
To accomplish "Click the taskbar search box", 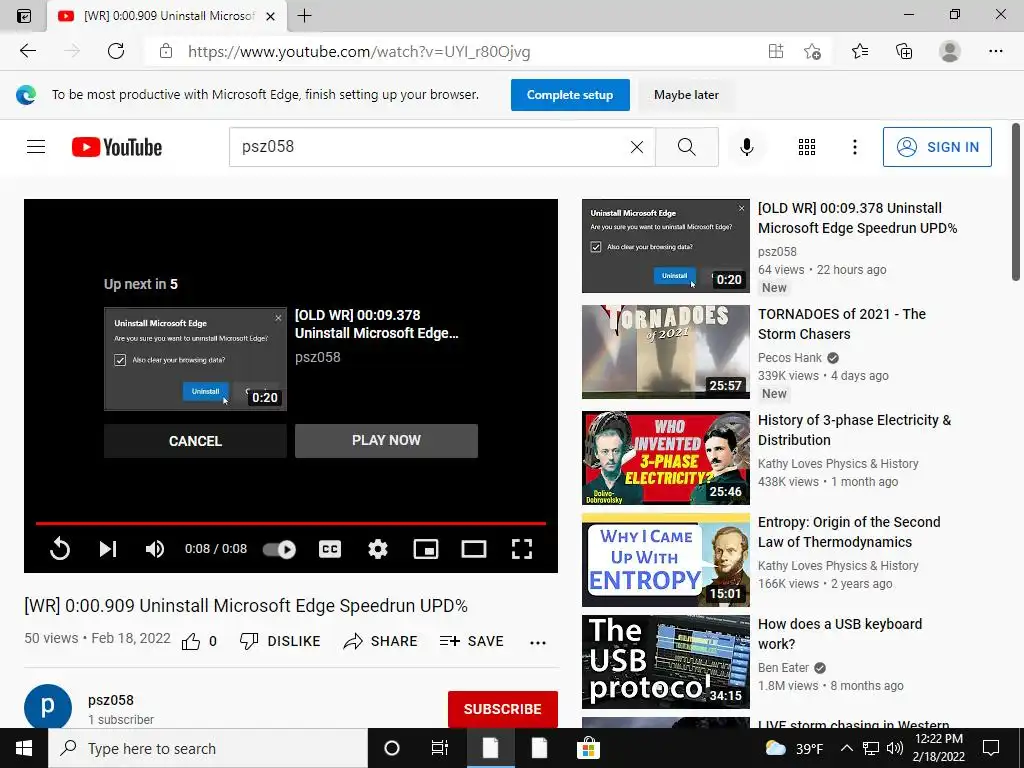I will click(x=208, y=748).
